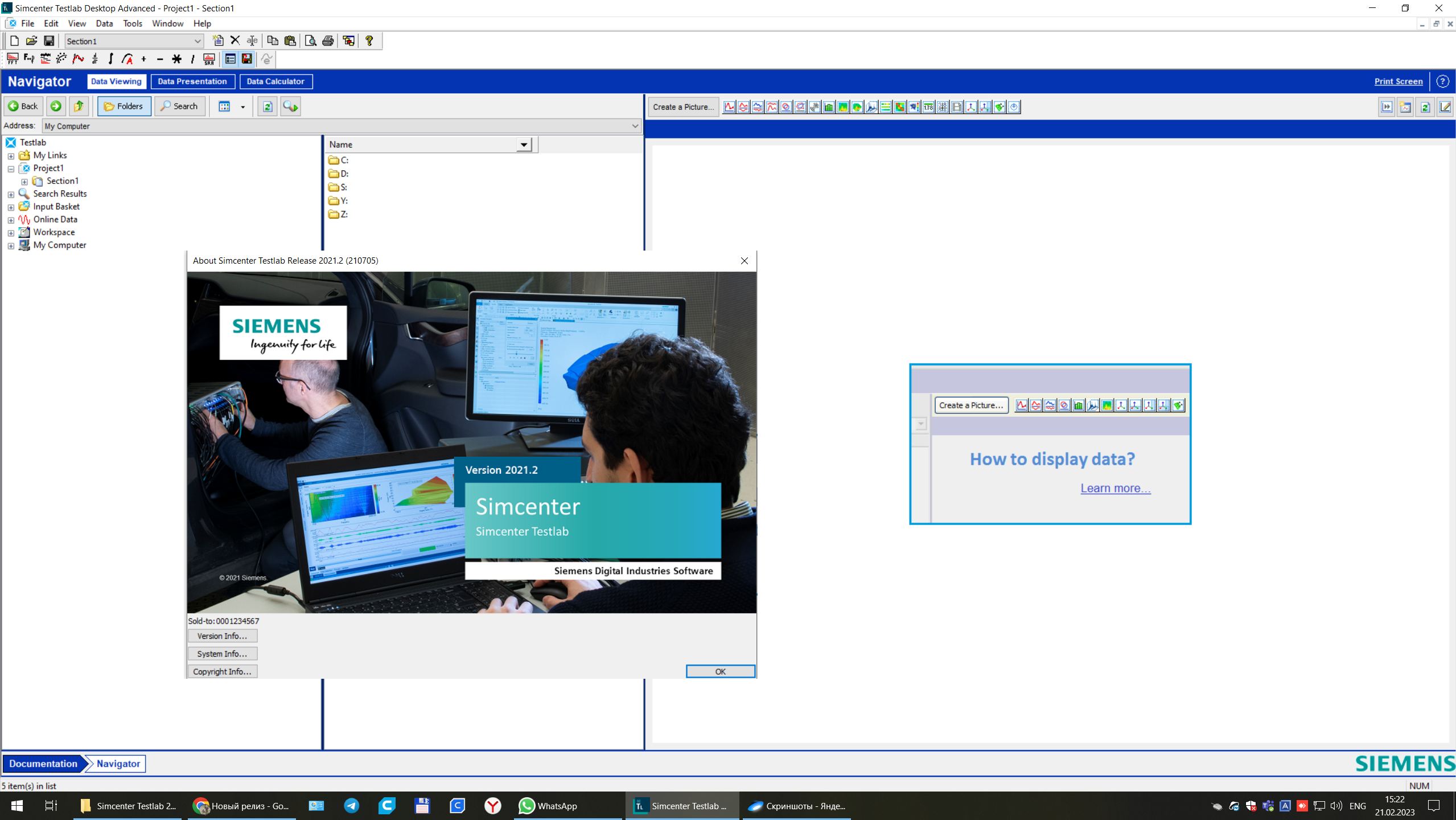Viewport: 1456px width, 820px height.
Task: Click the green forward navigation arrow
Action: (56, 106)
